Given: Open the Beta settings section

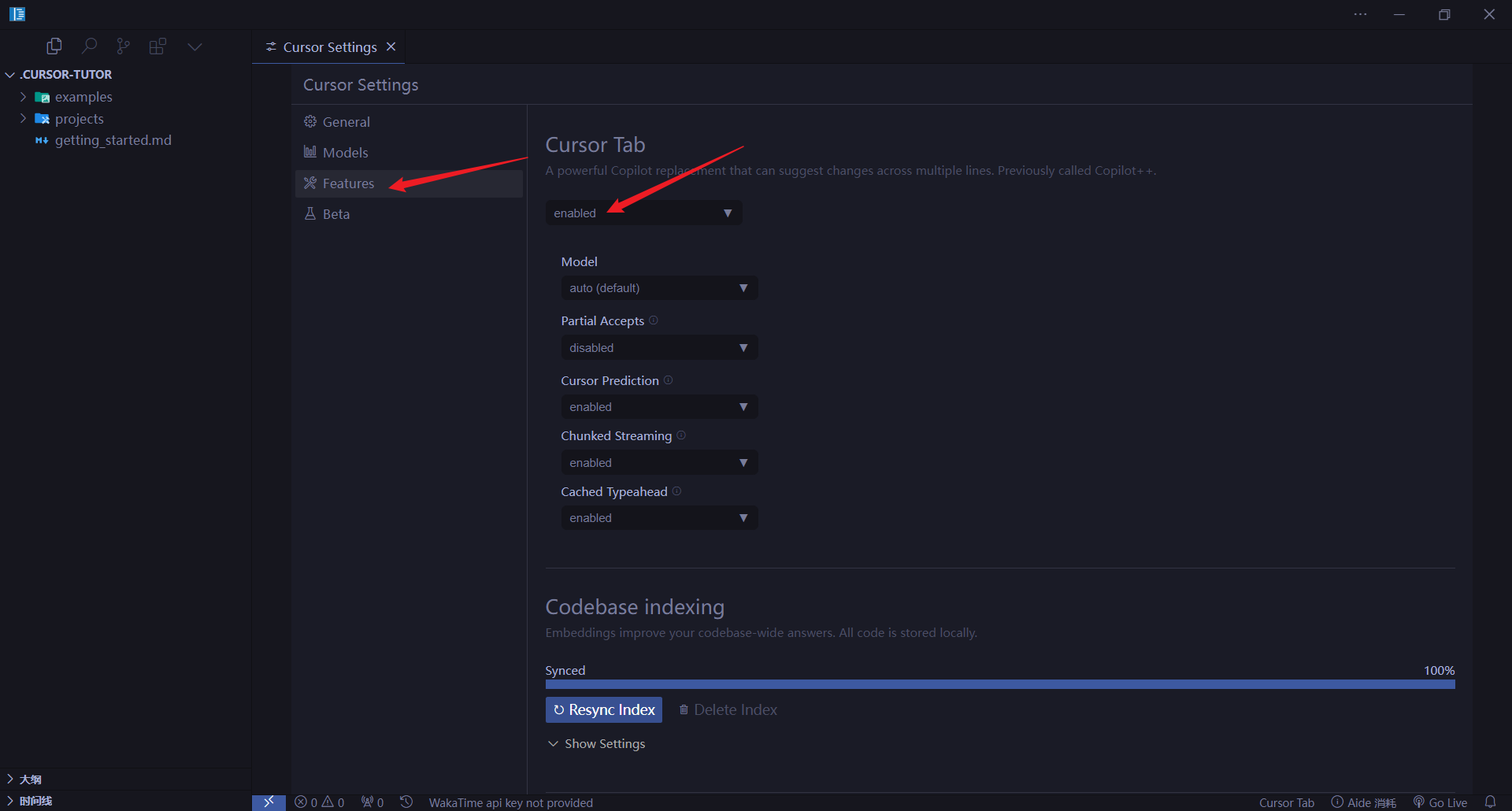Looking at the screenshot, I should [409, 214].
